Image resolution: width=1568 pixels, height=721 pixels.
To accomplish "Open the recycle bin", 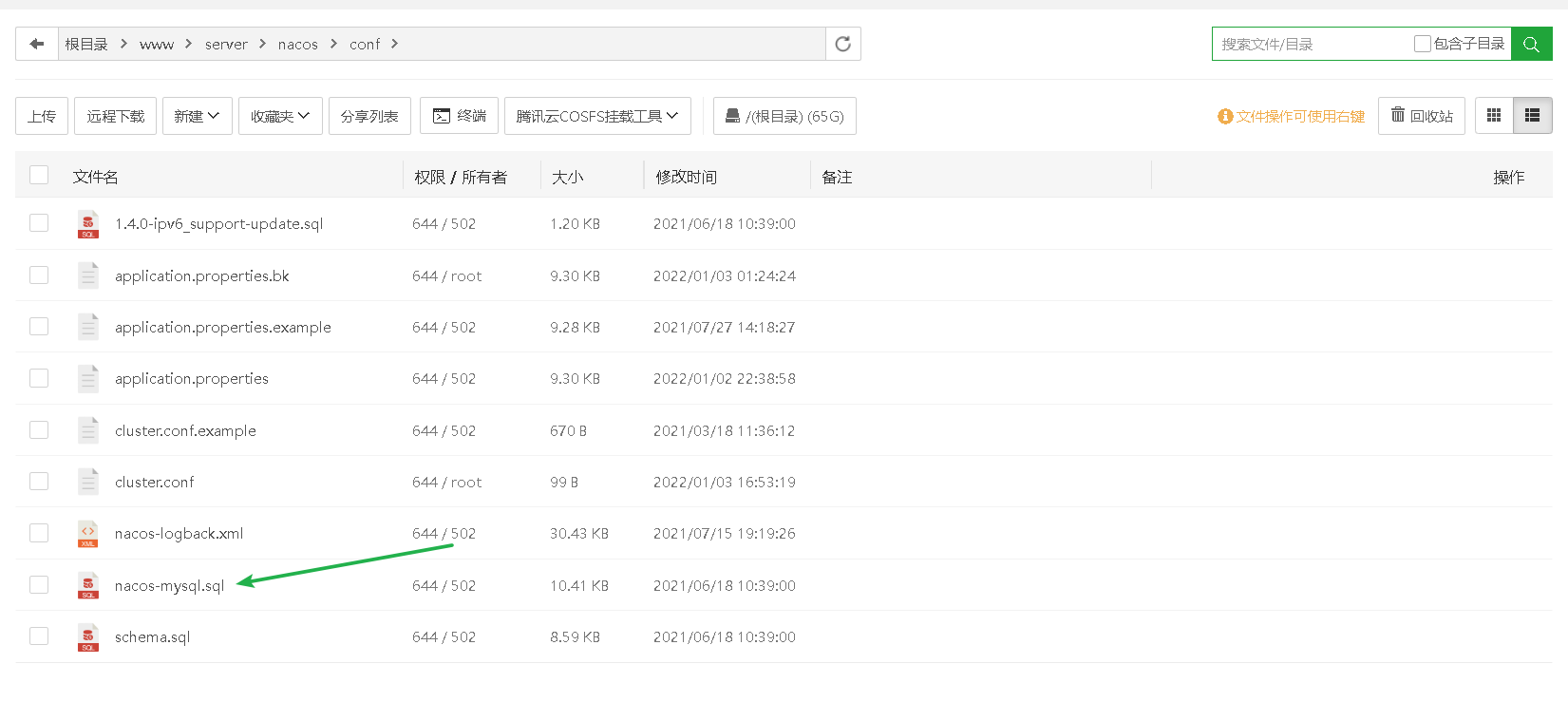I will tap(1422, 116).
